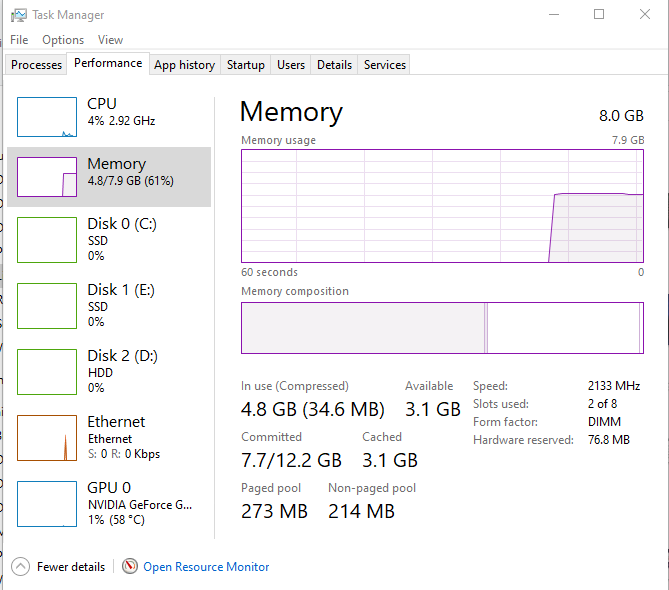The height and width of the screenshot is (590, 669).
Task: Go to the Startup tab
Action: [x=245, y=65]
